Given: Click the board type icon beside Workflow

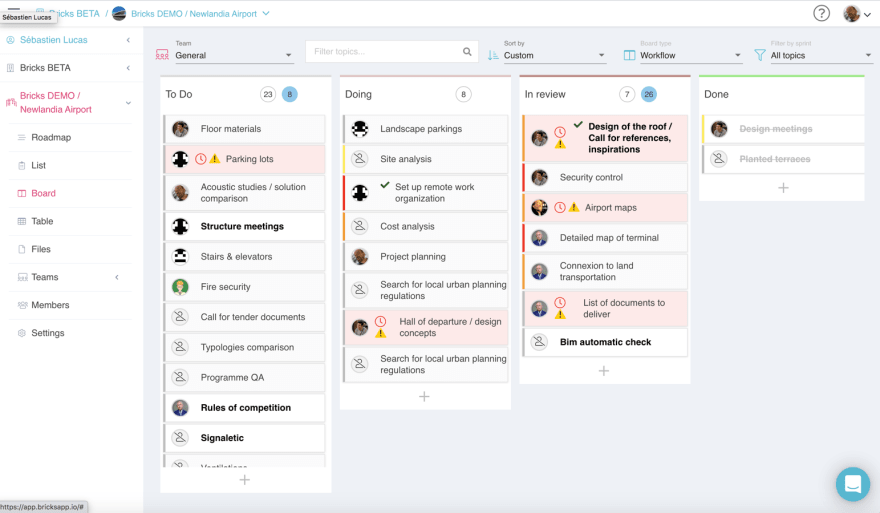Looking at the screenshot, I should coord(629,55).
